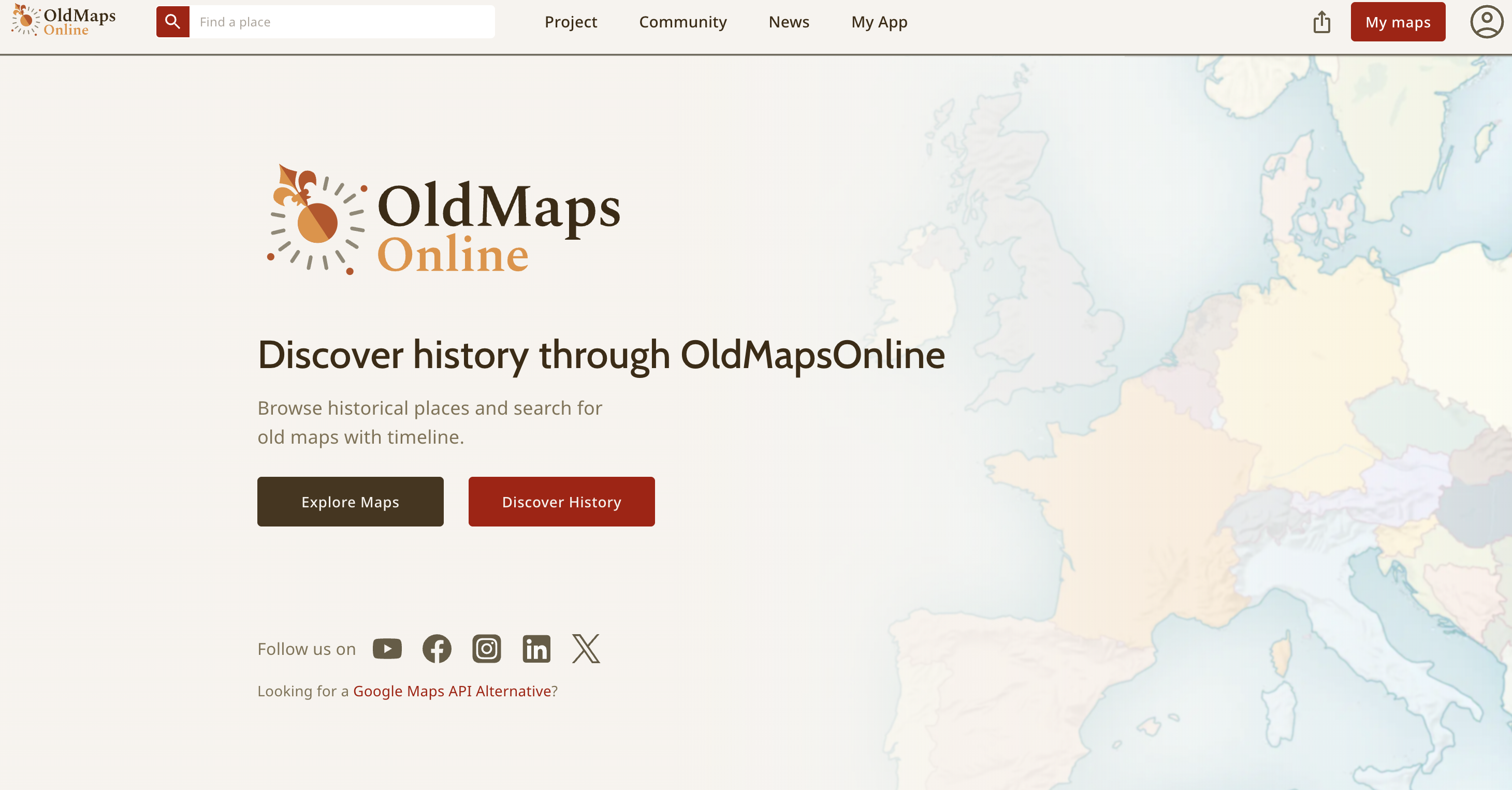Open the Community menu
Screen dimensions: 1512x790
coord(682,22)
